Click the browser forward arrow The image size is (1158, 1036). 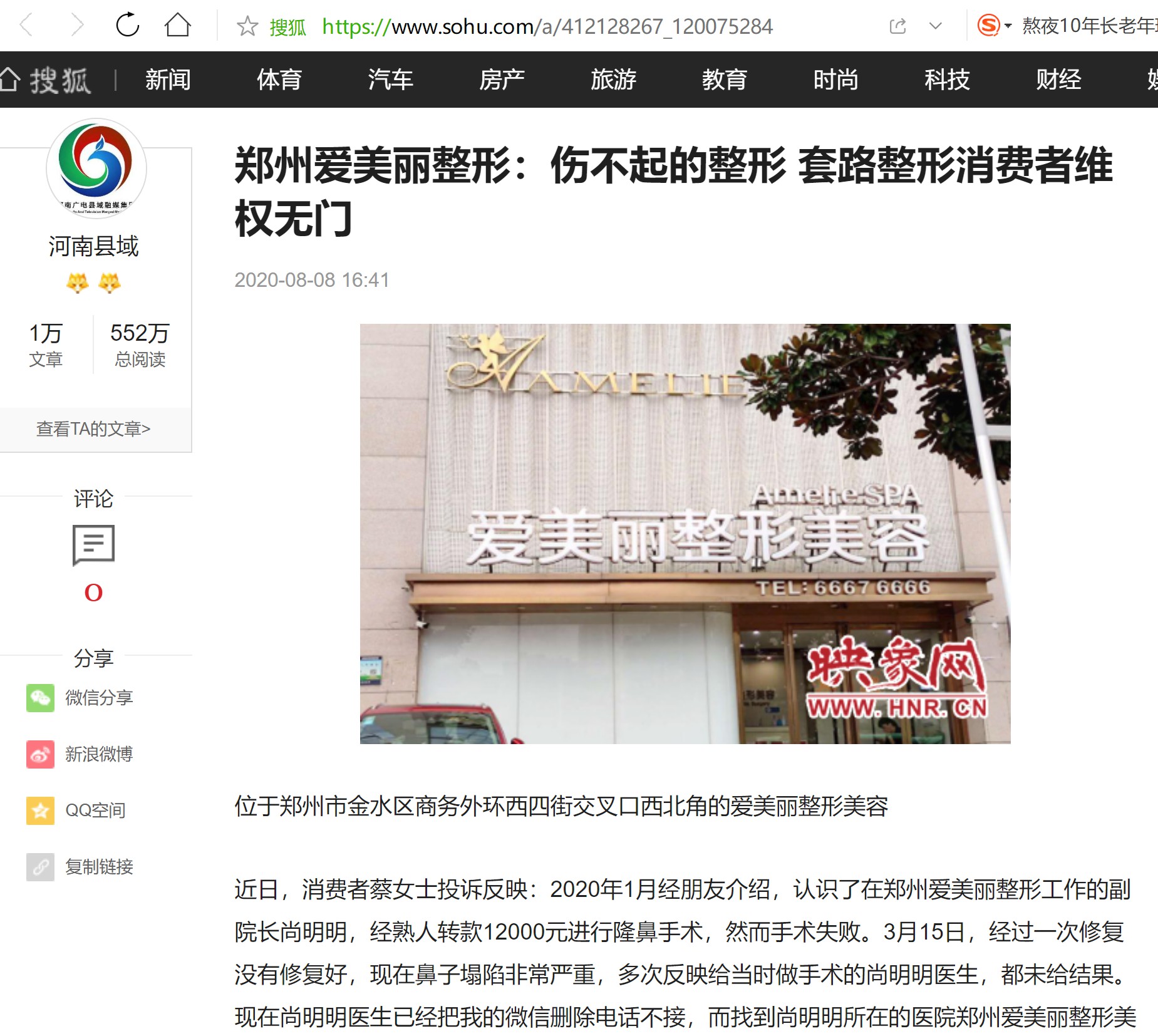77,26
